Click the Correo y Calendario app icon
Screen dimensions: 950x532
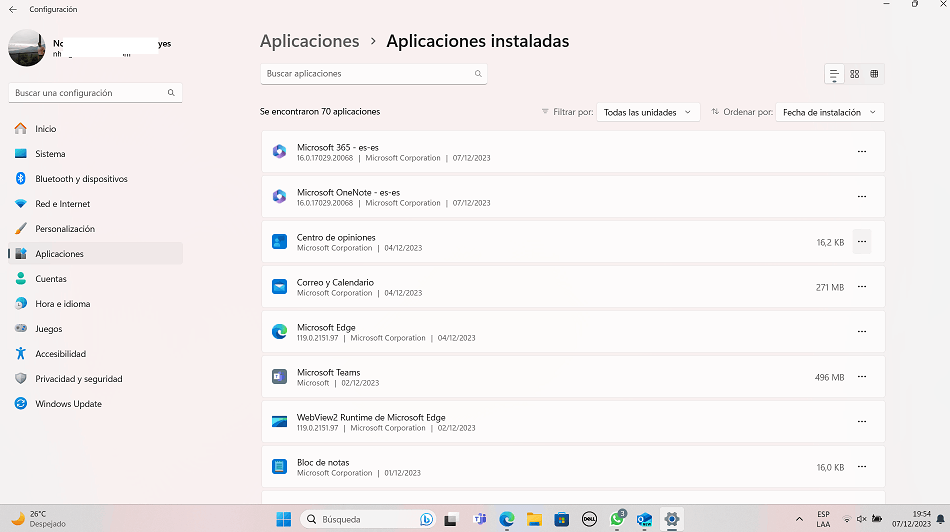(279, 287)
